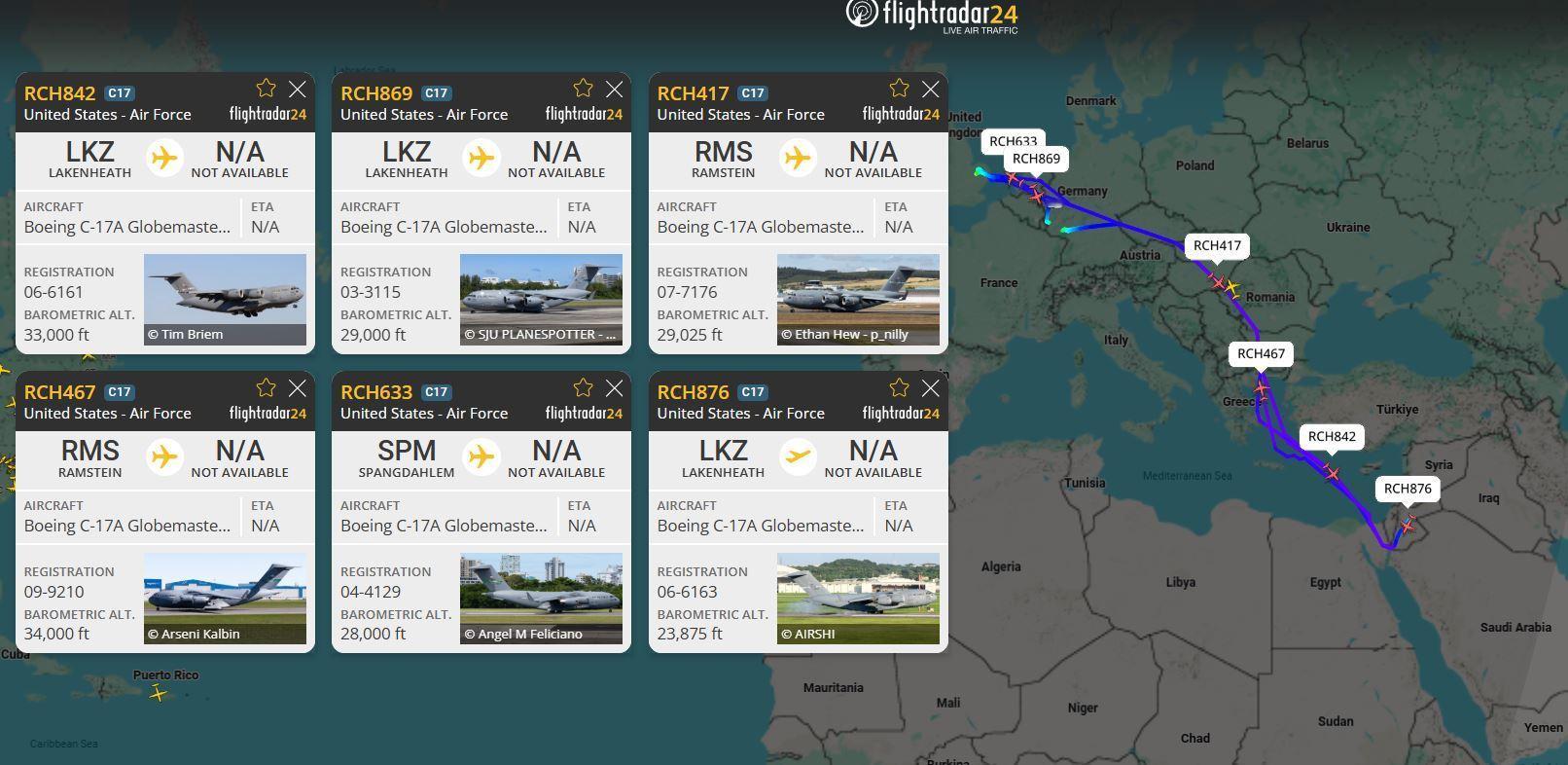Click registration 07-7176 on RCH417 card
Image resolution: width=1568 pixels, height=765 pixels.
[687, 292]
